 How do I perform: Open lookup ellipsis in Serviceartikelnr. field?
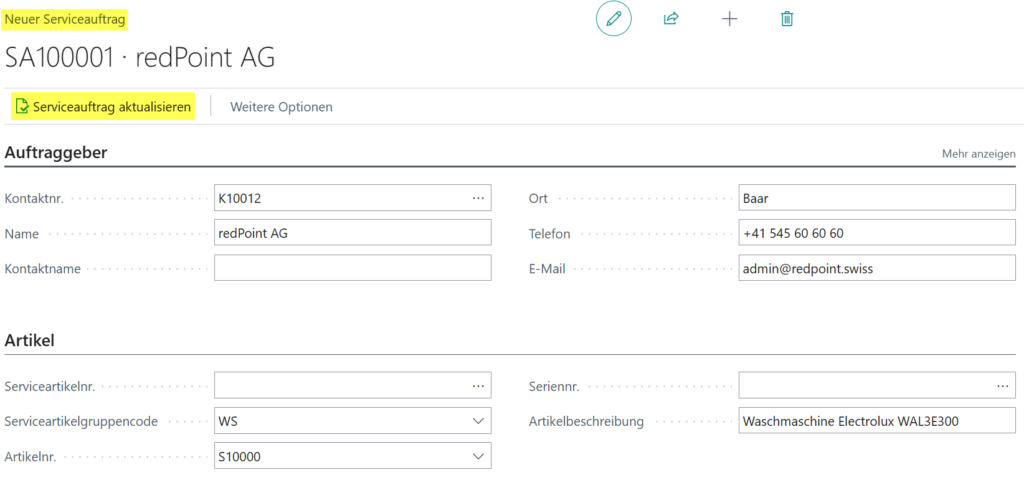tap(479, 385)
